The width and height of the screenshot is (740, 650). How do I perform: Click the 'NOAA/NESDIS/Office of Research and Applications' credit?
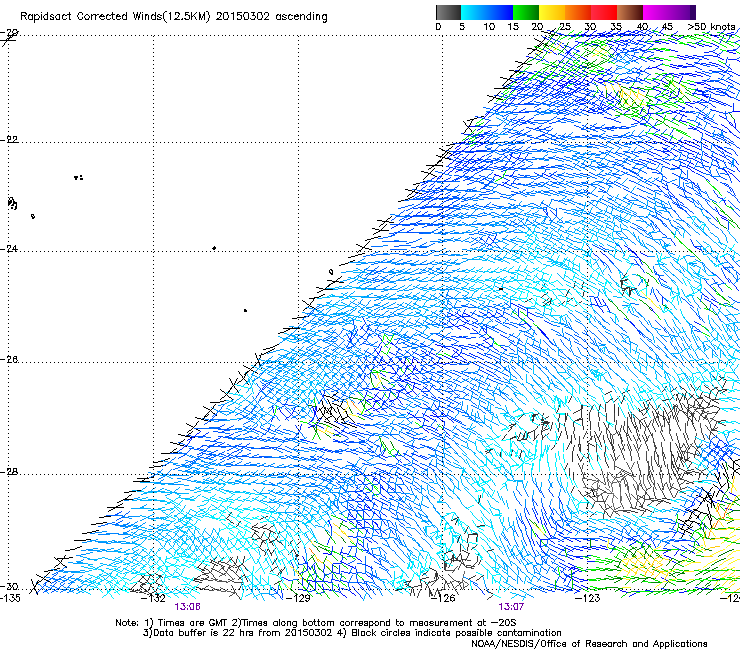pos(589,644)
